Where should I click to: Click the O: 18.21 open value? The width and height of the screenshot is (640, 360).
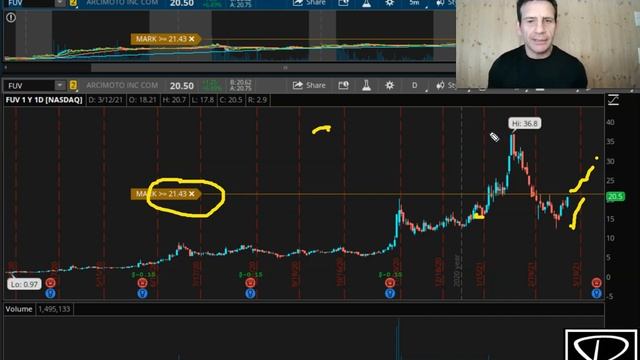click(x=142, y=100)
